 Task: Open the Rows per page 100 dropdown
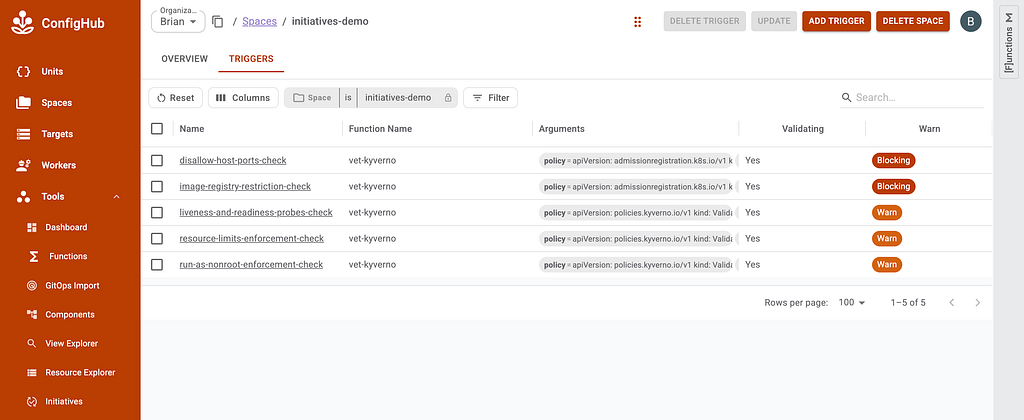[852, 302]
